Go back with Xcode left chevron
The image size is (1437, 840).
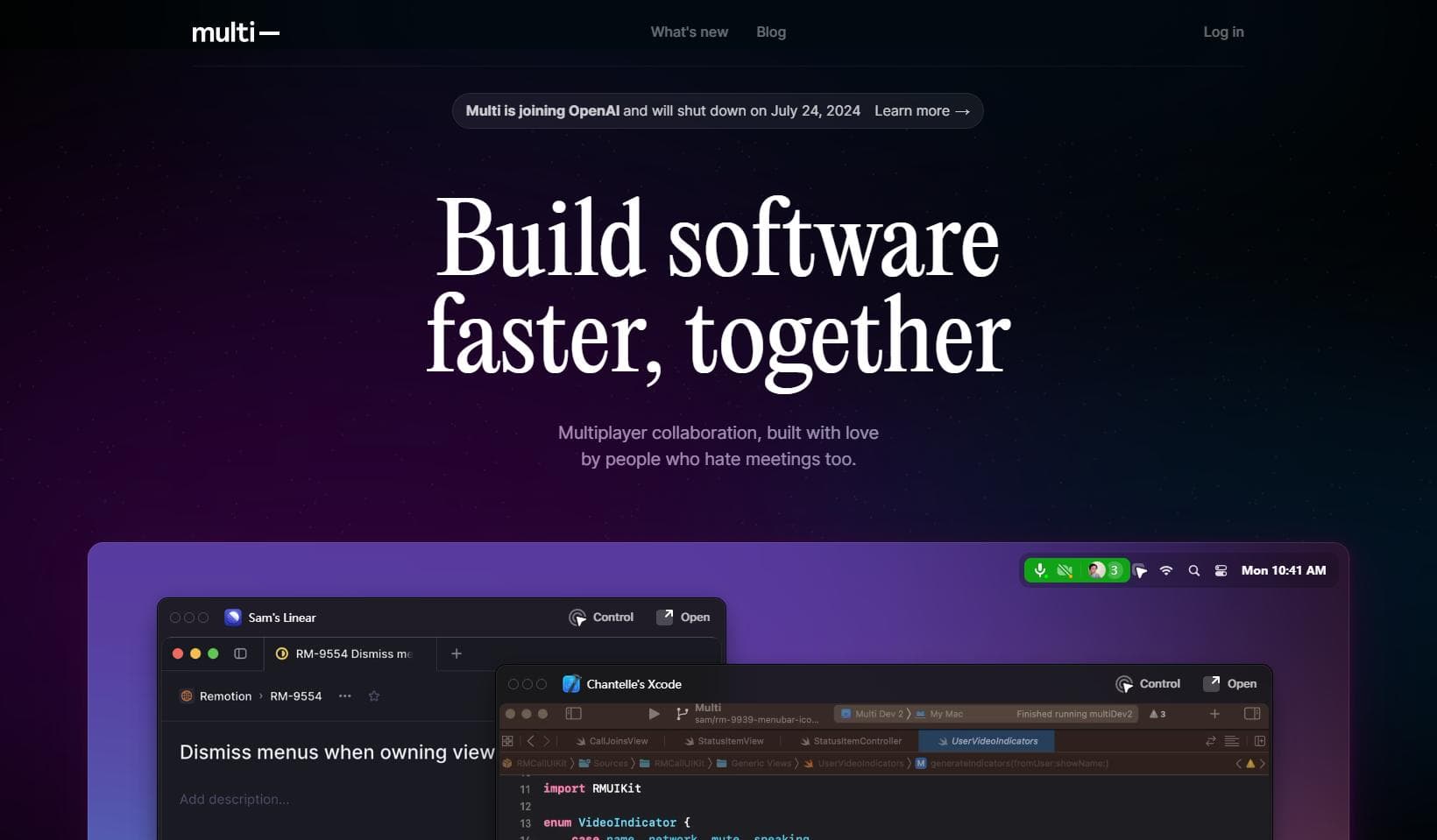click(x=530, y=741)
